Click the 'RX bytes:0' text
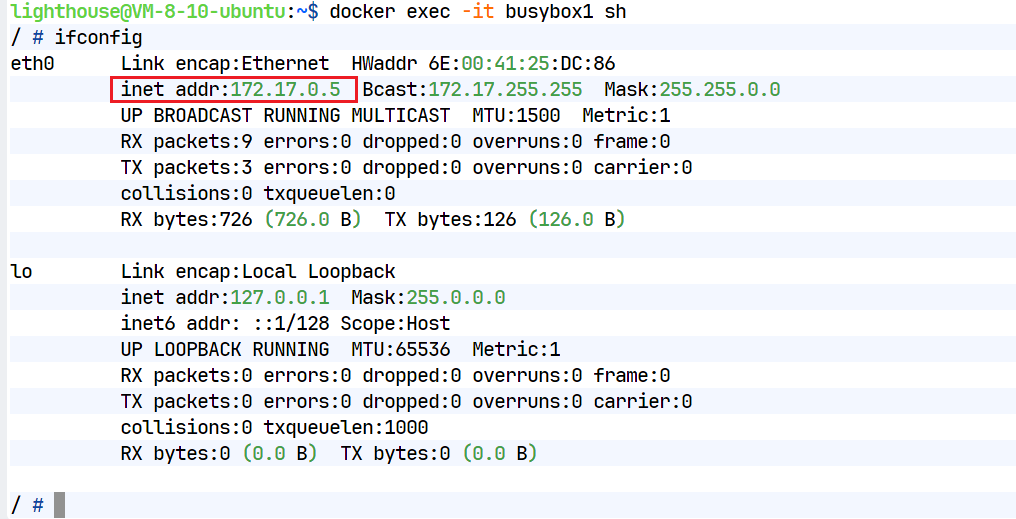 click(176, 454)
